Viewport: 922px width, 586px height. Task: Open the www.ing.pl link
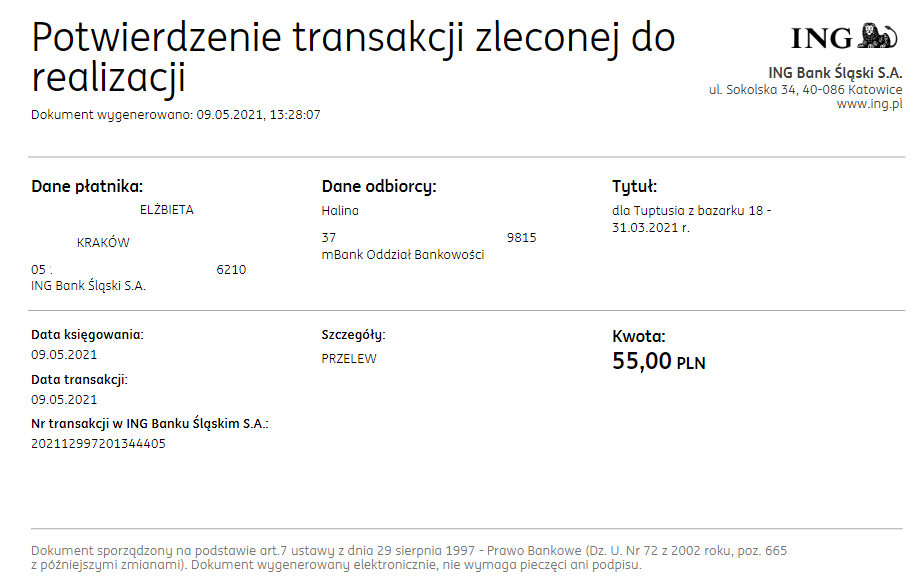[x=869, y=104]
